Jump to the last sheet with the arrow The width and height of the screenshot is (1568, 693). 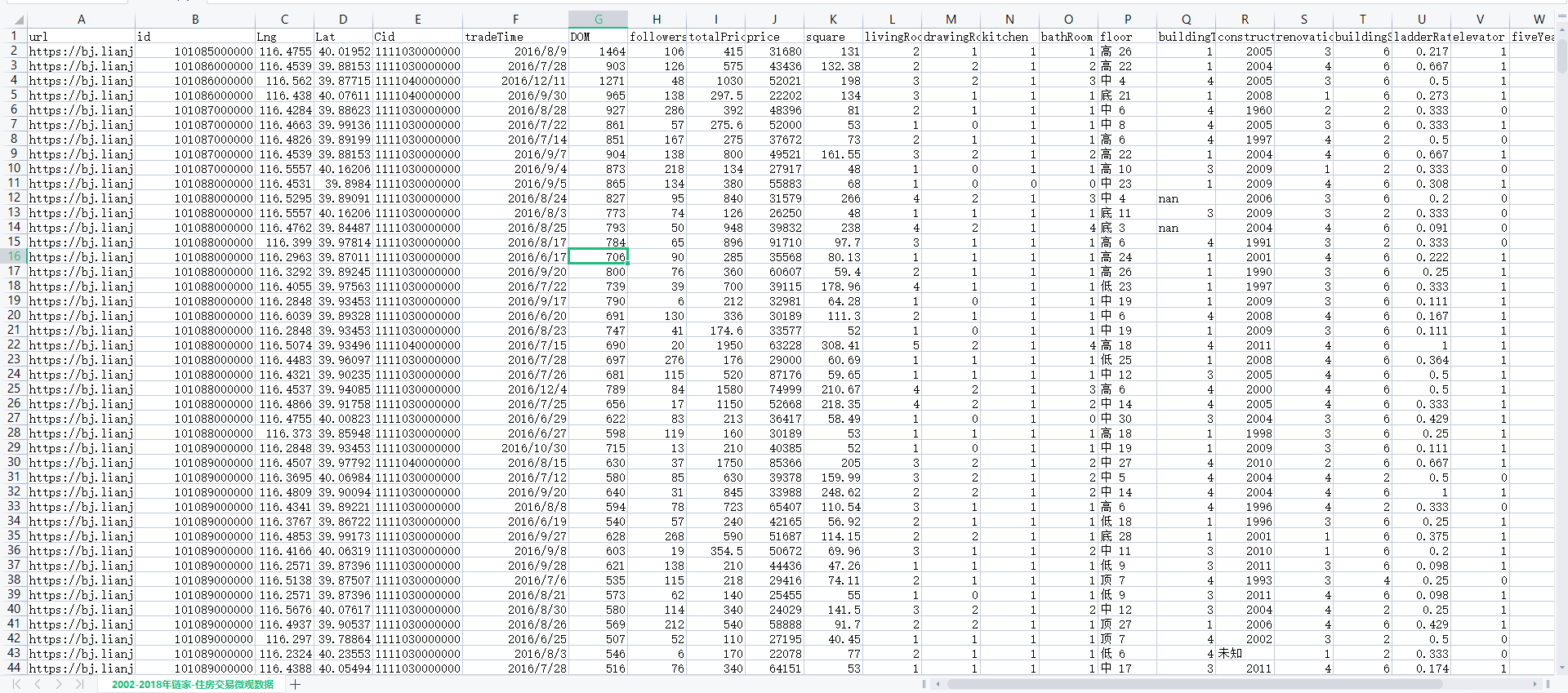click(80, 684)
